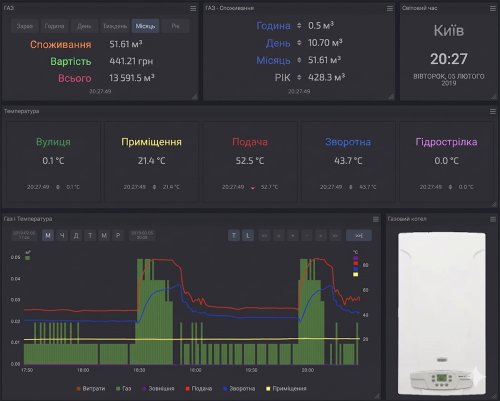Click the Зворотна 43.7 °C tile
Screen dimensions: 500x401
click(348, 162)
